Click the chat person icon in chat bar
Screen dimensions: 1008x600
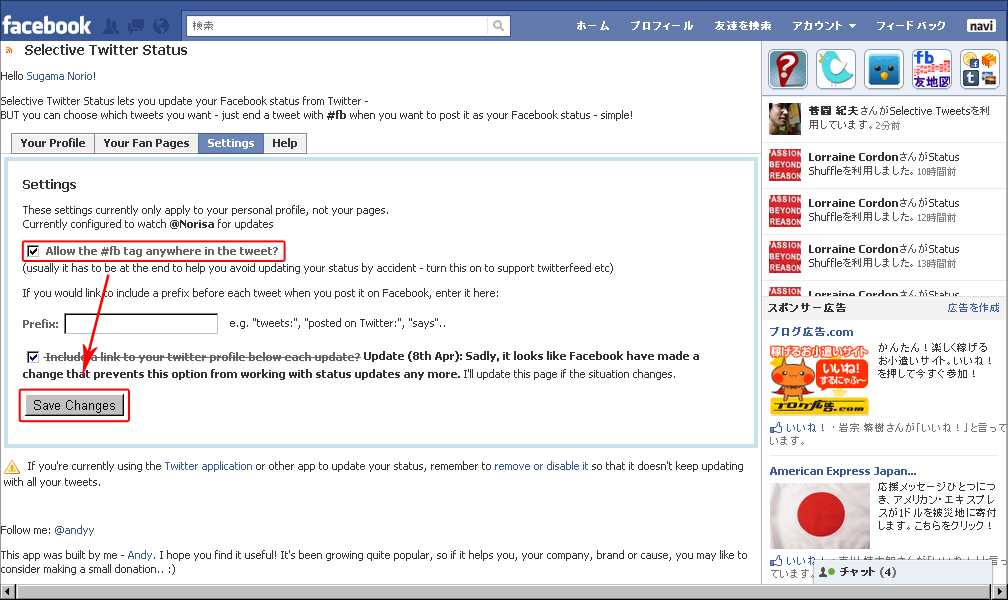(826, 572)
